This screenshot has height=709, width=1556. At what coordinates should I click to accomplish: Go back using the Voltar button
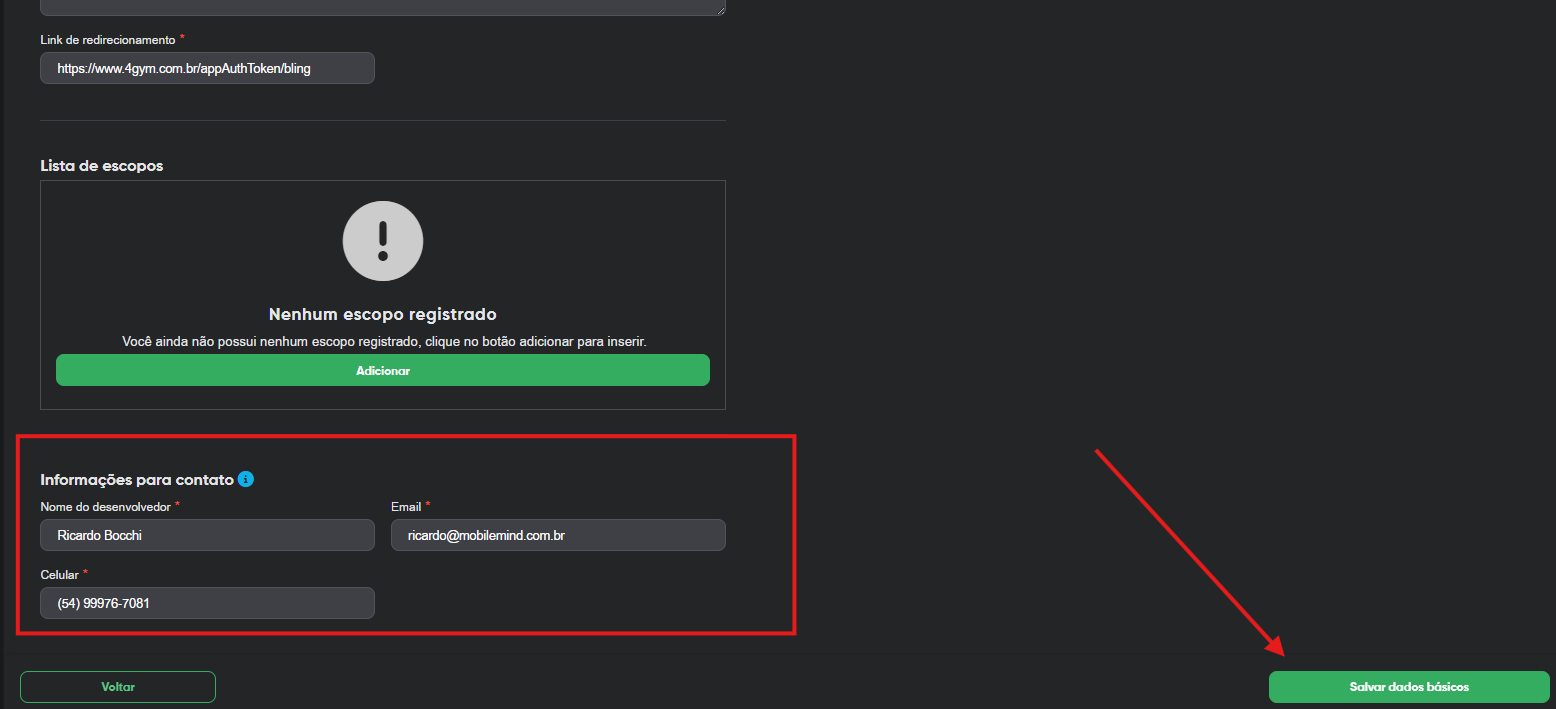tap(118, 687)
